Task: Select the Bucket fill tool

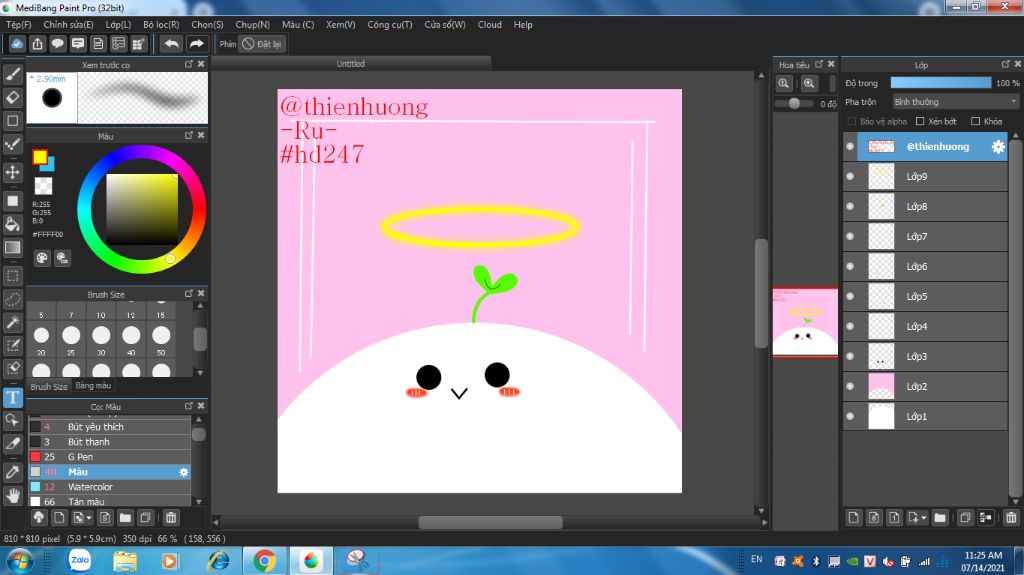Action: pyautogui.click(x=13, y=223)
